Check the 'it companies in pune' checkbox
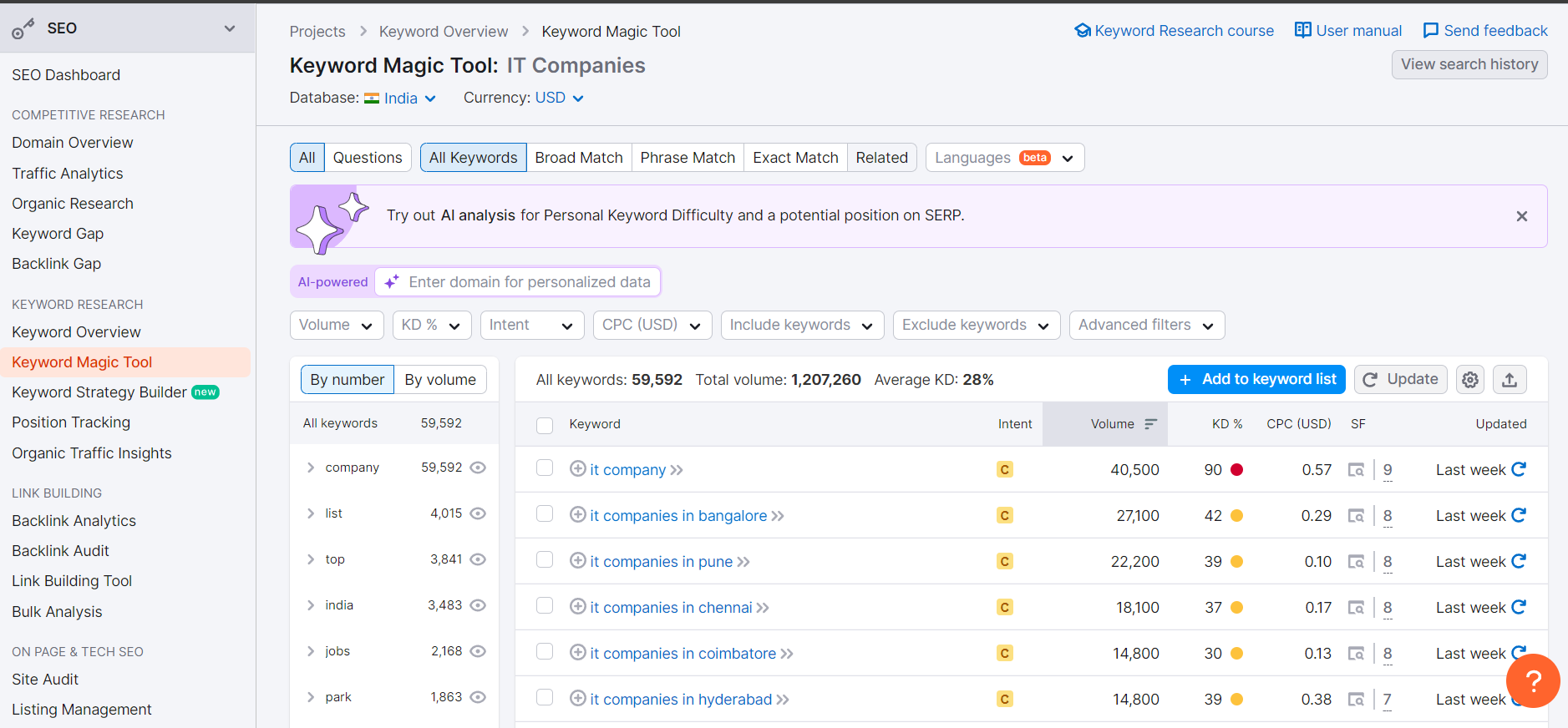Screen dimensions: 1568x728 545,560
